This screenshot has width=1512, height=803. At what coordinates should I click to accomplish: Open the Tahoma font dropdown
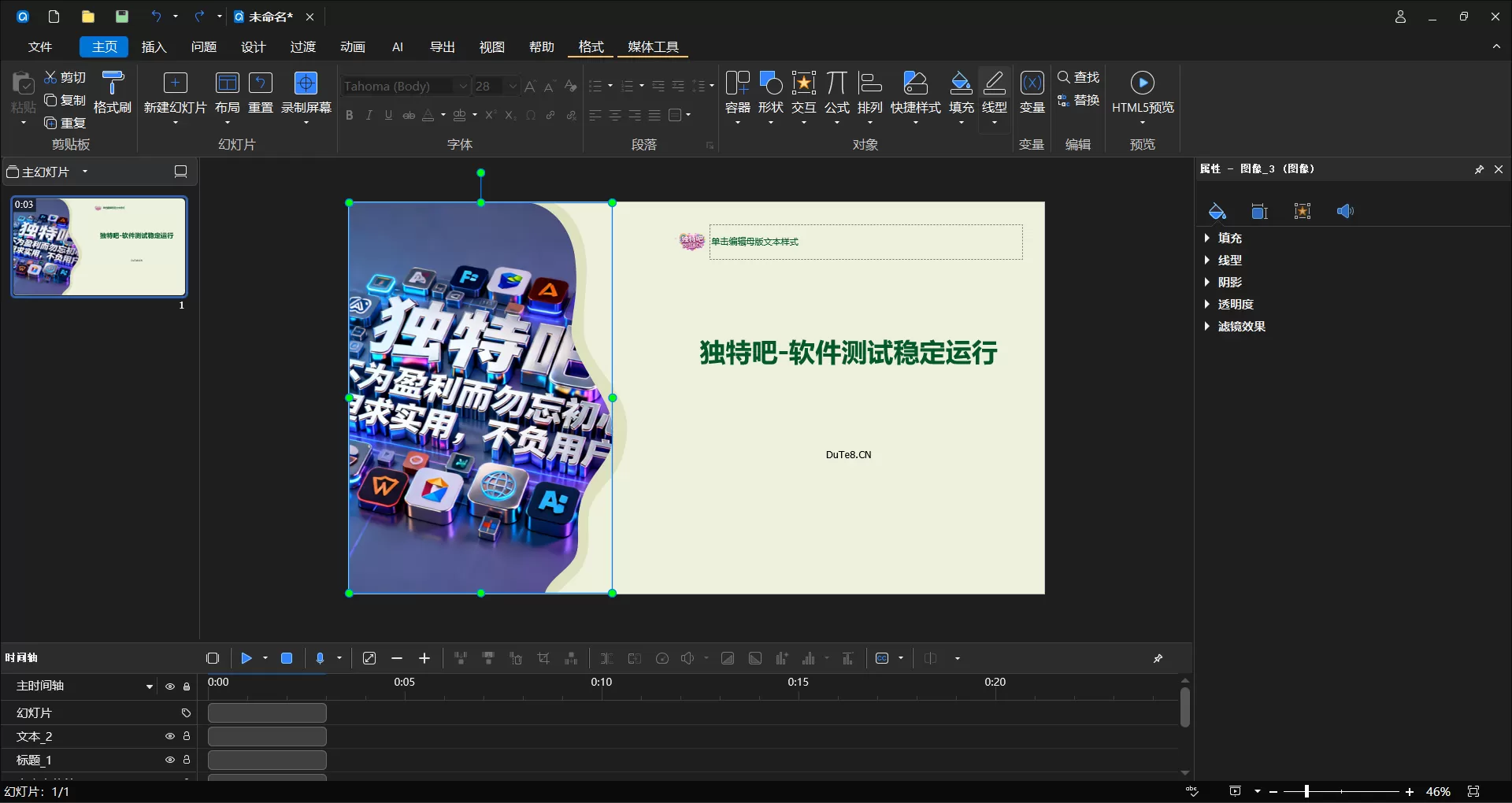click(x=461, y=86)
